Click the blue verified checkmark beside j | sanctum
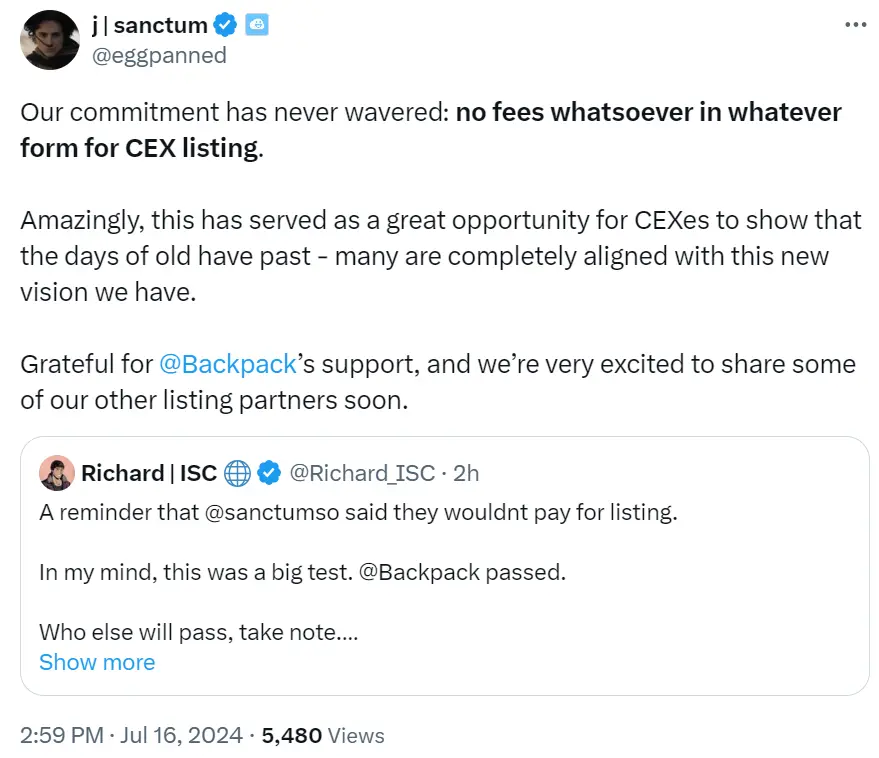The image size is (879, 758). (226, 25)
